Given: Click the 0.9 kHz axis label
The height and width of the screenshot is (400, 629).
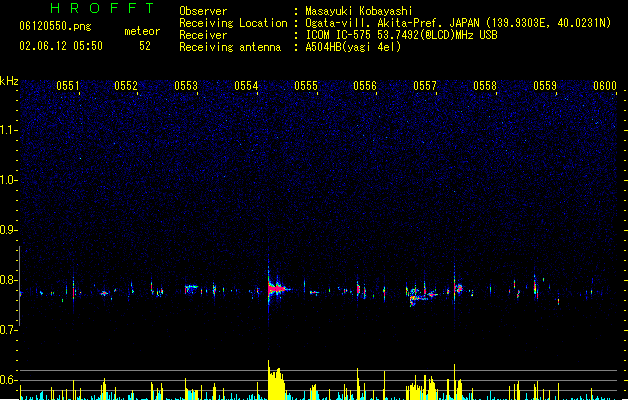Looking at the screenshot, I should [9, 230].
